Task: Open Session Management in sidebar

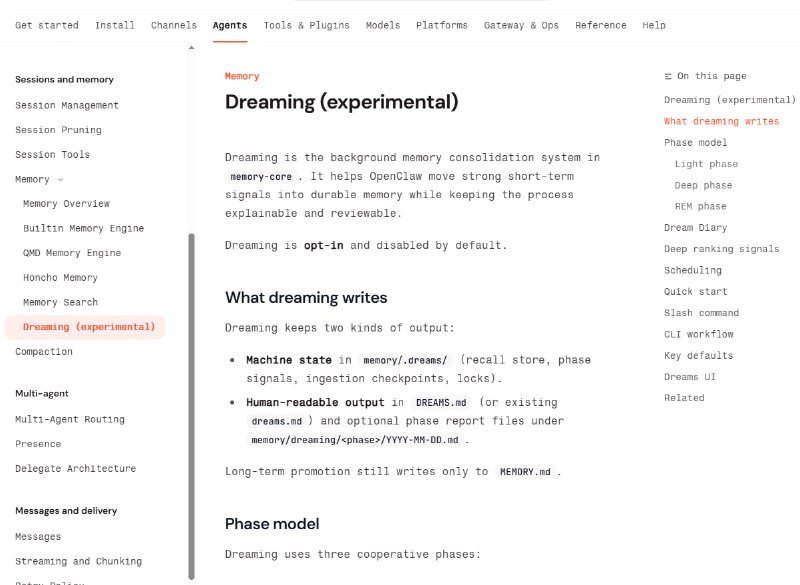Action: pos(67,105)
